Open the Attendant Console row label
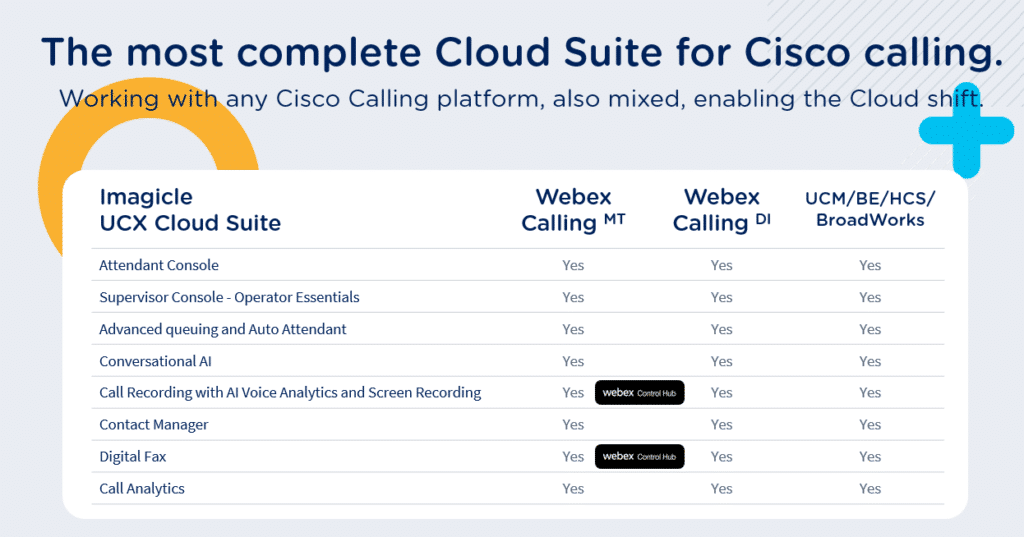This screenshot has height=537, width=1024. coord(159,265)
